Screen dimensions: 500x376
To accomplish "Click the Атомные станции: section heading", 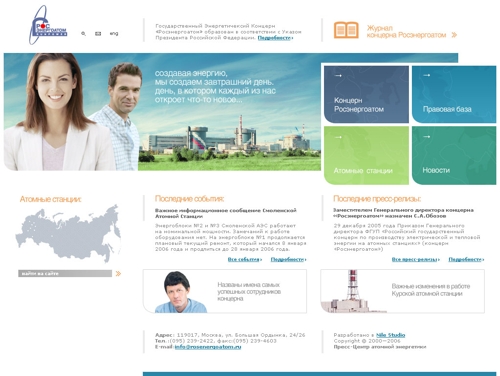I will coord(50,199).
